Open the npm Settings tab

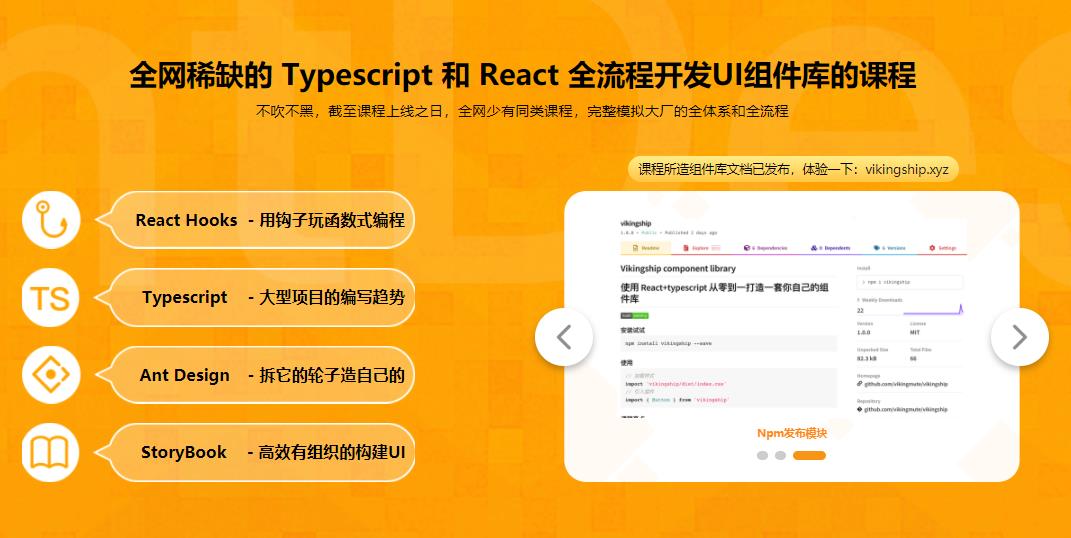click(943, 248)
